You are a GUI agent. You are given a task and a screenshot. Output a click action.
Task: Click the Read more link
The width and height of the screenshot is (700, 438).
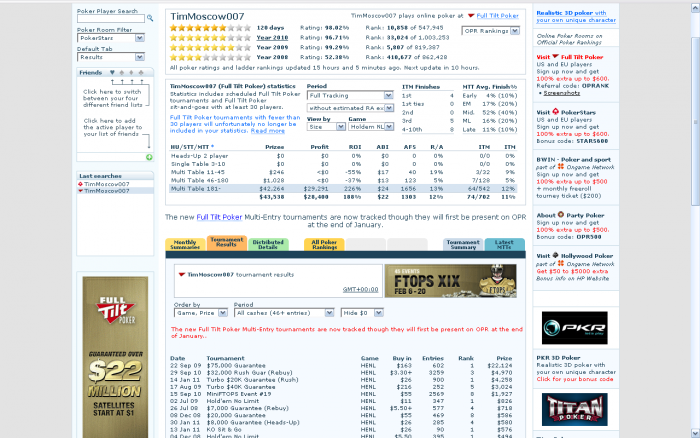tap(267, 131)
